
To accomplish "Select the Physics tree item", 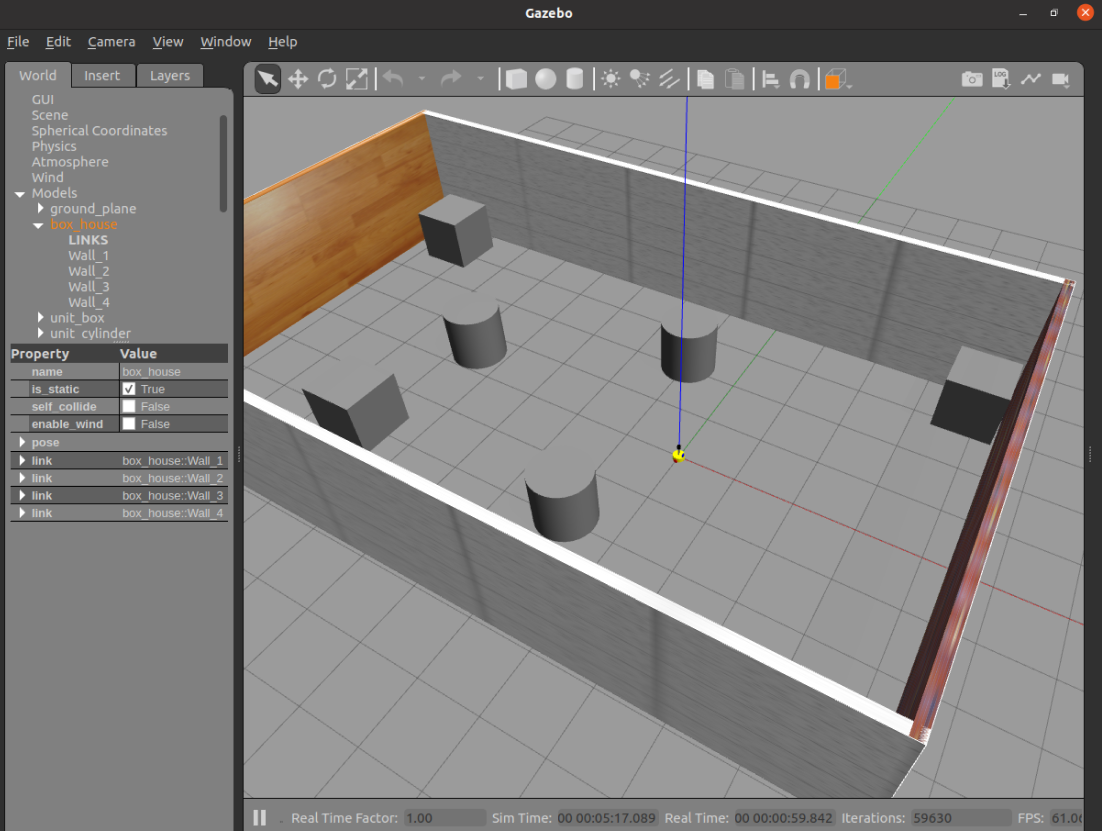I will (x=54, y=146).
